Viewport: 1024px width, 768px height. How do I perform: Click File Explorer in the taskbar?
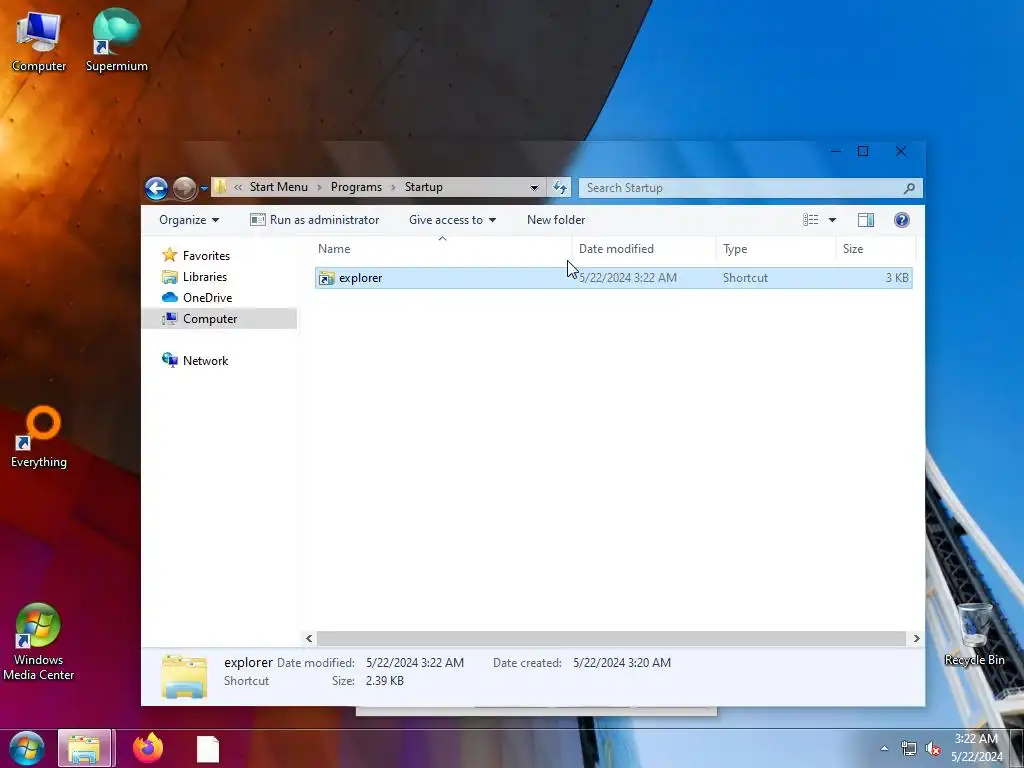(85, 748)
